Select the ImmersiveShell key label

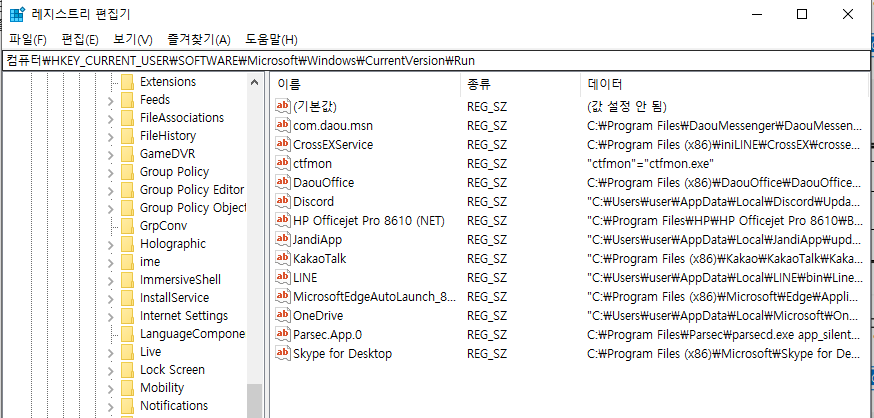point(180,280)
